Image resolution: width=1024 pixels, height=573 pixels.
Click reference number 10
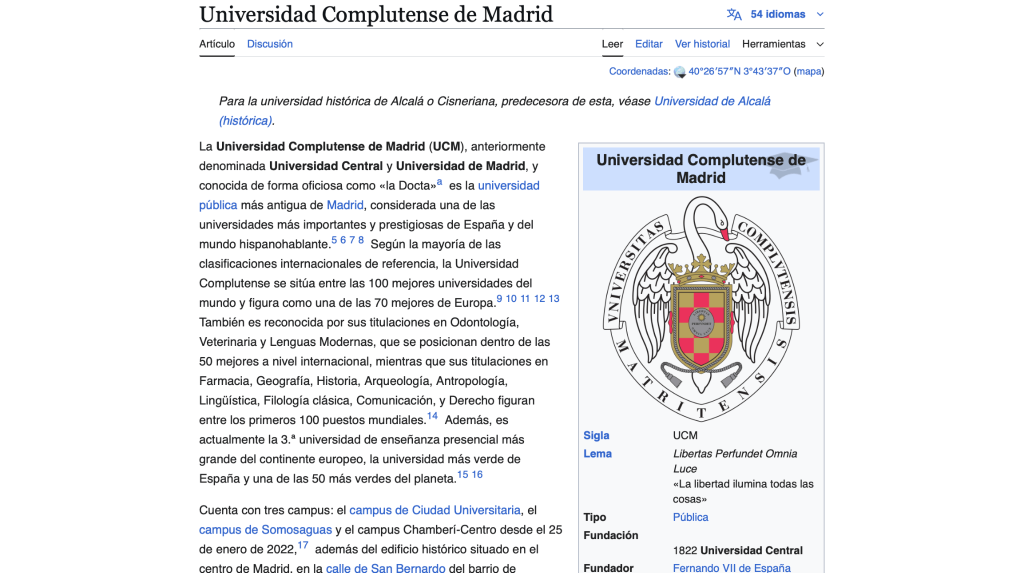(511, 299)
